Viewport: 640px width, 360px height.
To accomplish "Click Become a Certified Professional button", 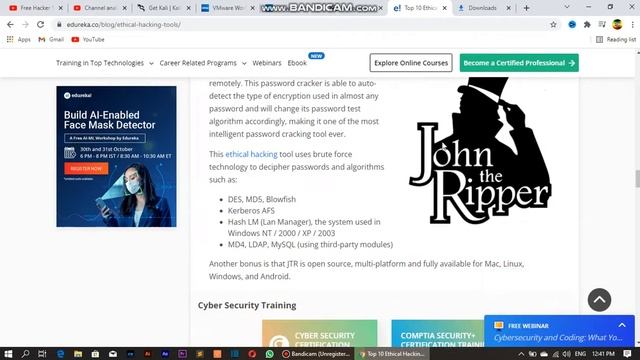I will coord(519,63).
